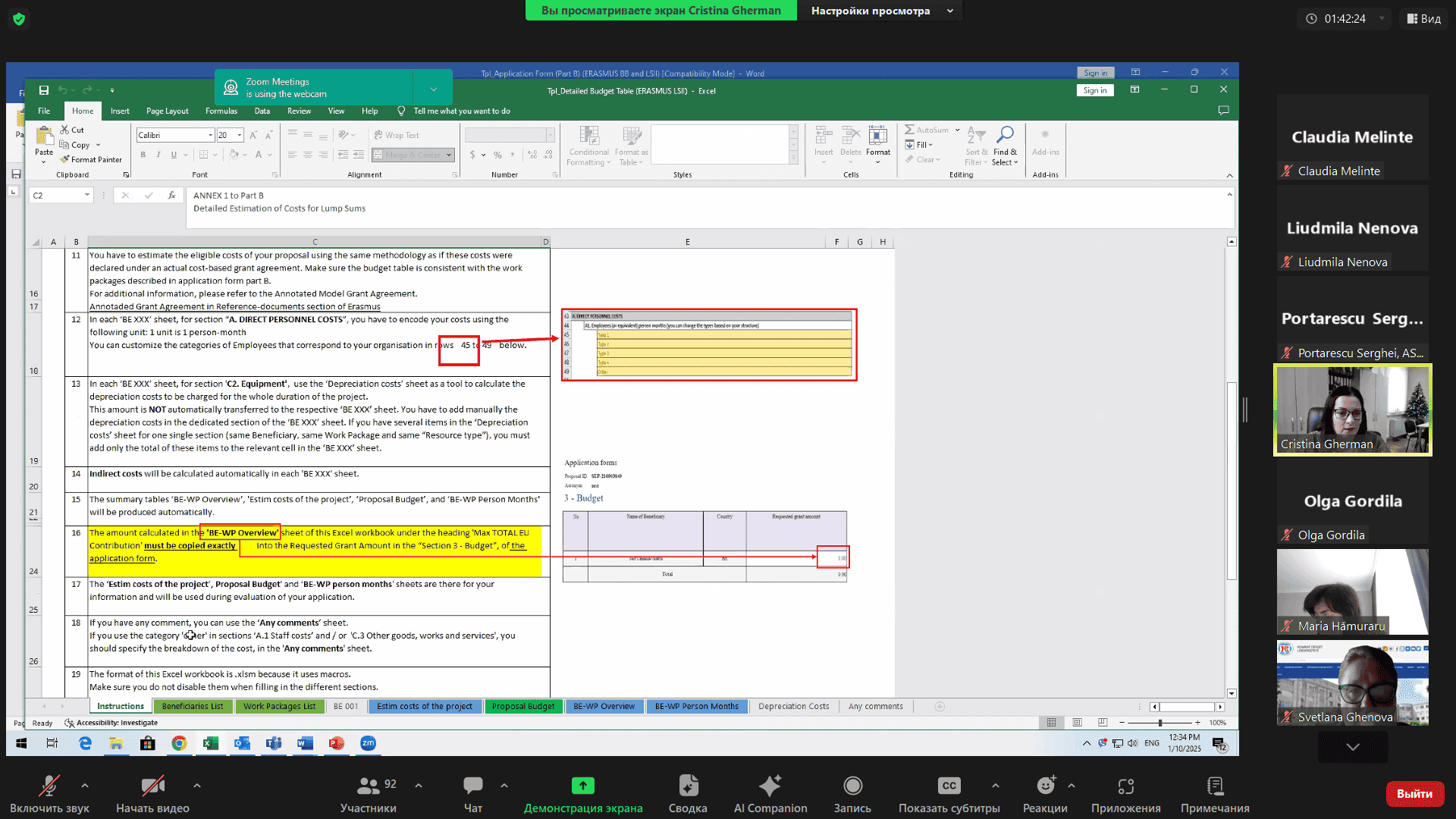Toggle Show subtitles CC button
The width and height of the screenshot is (1456, 819).
pos(949,786)
